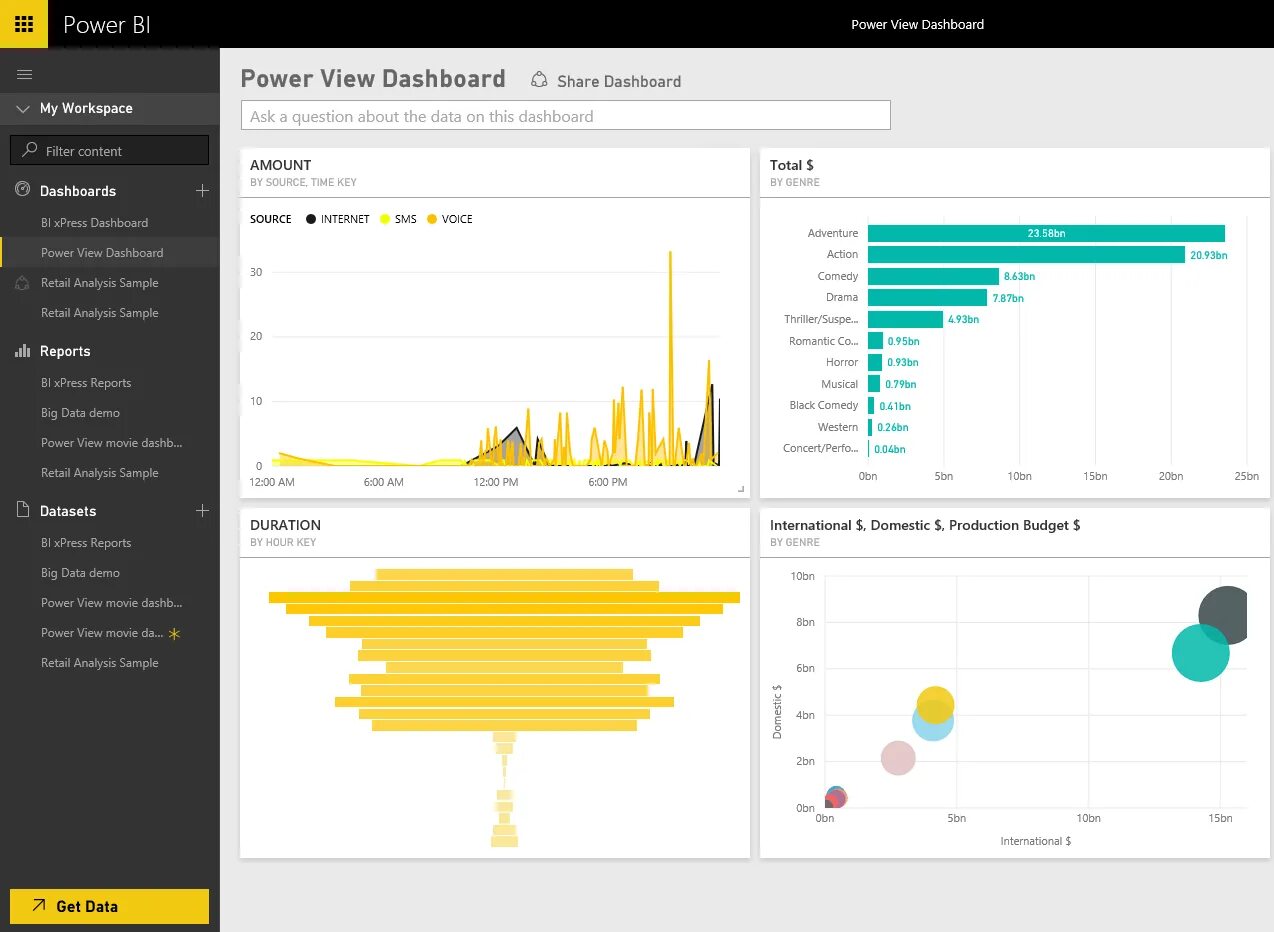Viewport: 1274px width, 932px height.
Task: Open Retail Analysis Sample report
Action: tap(99, 473)
